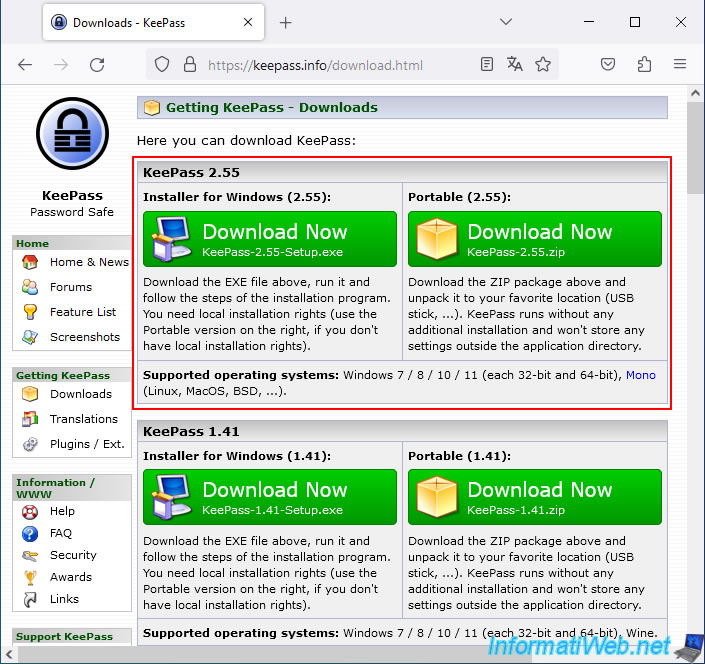Click the Screenshots magnifier icon

pyautogui.click(x=30, y=337)
